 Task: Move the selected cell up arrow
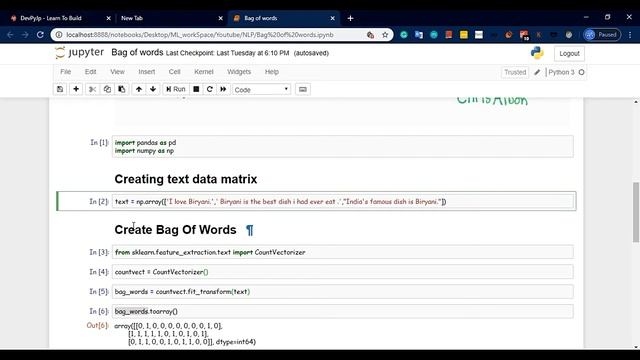(139, 89)
